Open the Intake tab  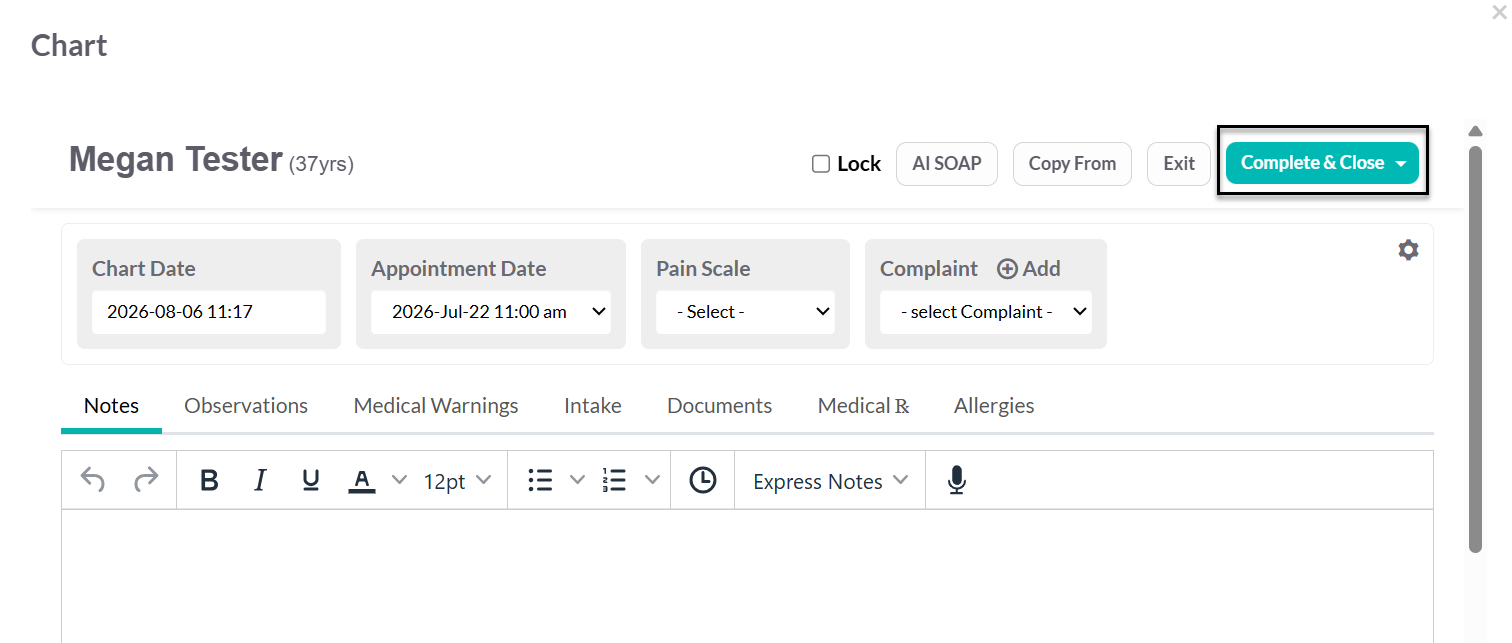click(x=593, y=406)
